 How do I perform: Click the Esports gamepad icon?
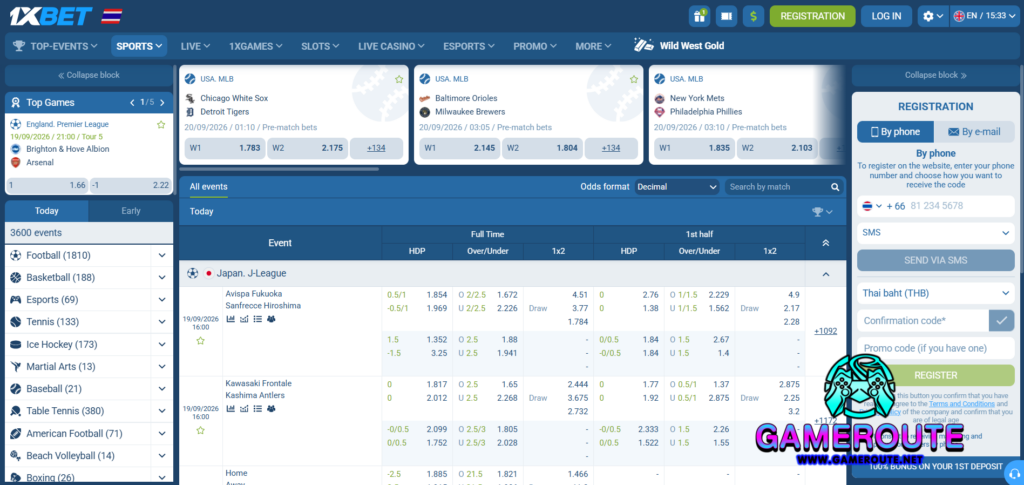pyautogui.click(x=16, y=300)
